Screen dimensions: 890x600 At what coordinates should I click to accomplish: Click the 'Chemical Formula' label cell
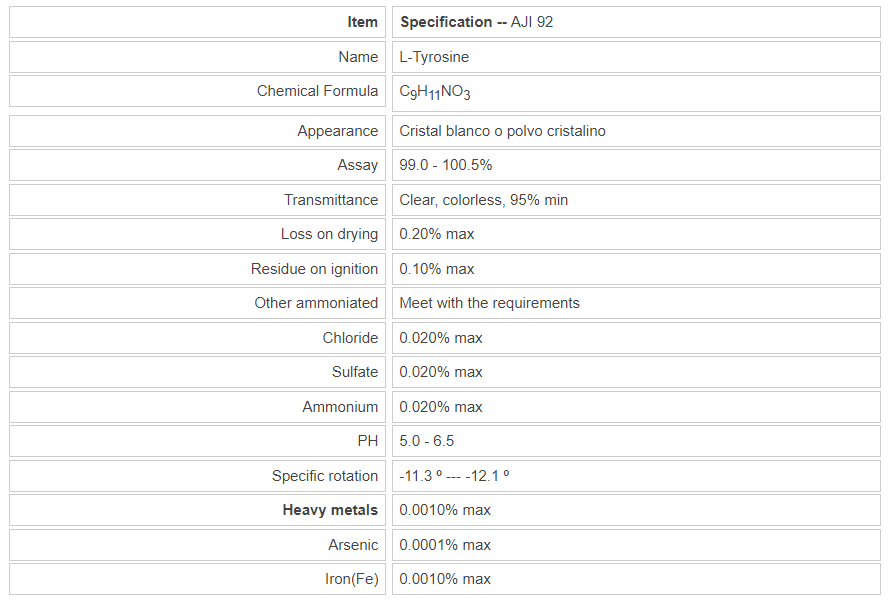[x=317, y=91]
